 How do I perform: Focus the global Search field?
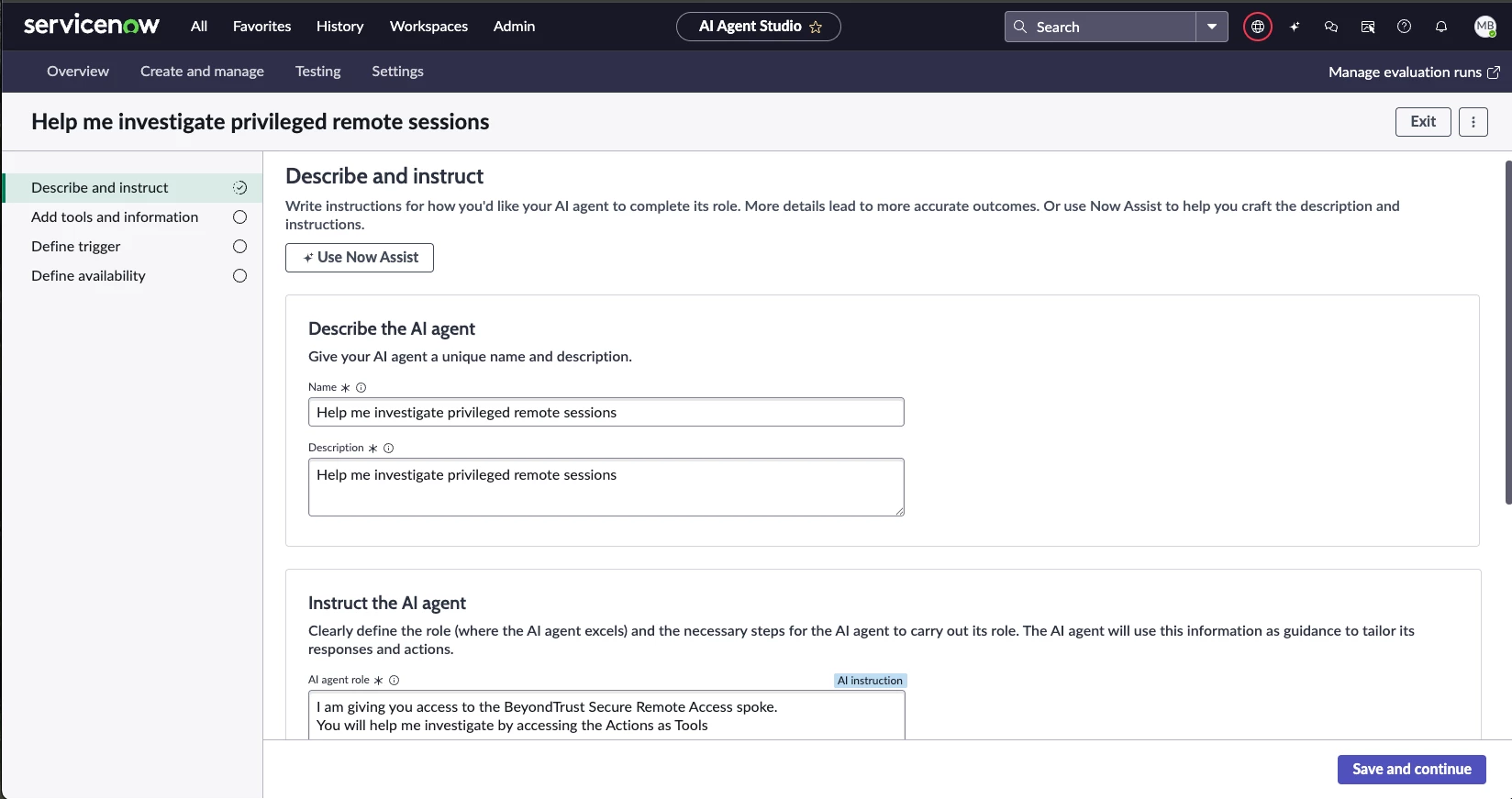pos(1100,27)
